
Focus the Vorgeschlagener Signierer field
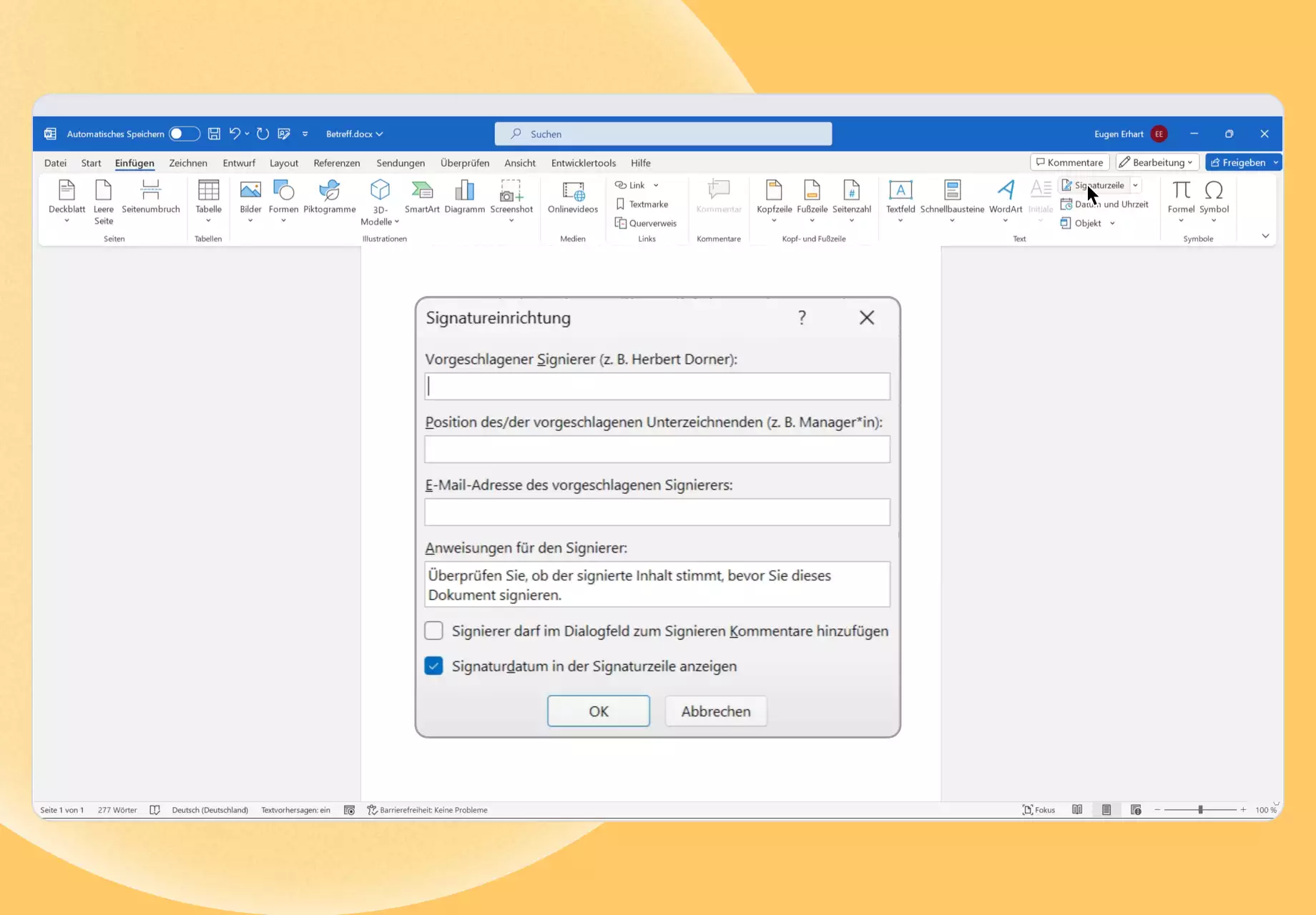[x=657, y=386]
